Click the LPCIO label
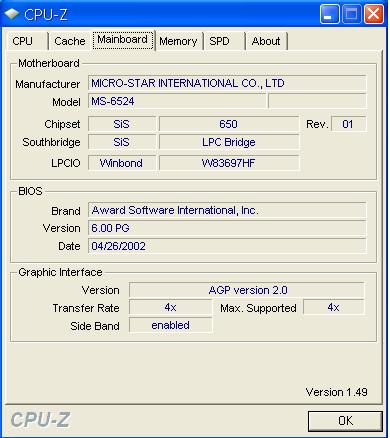The height and width of the screenshot is (438, 390). click(66, 163)
